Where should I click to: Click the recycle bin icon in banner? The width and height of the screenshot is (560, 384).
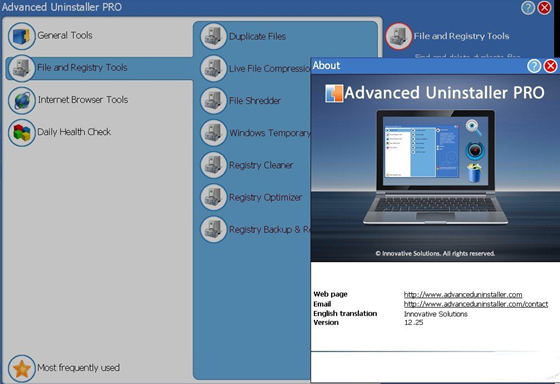point(475,173)
